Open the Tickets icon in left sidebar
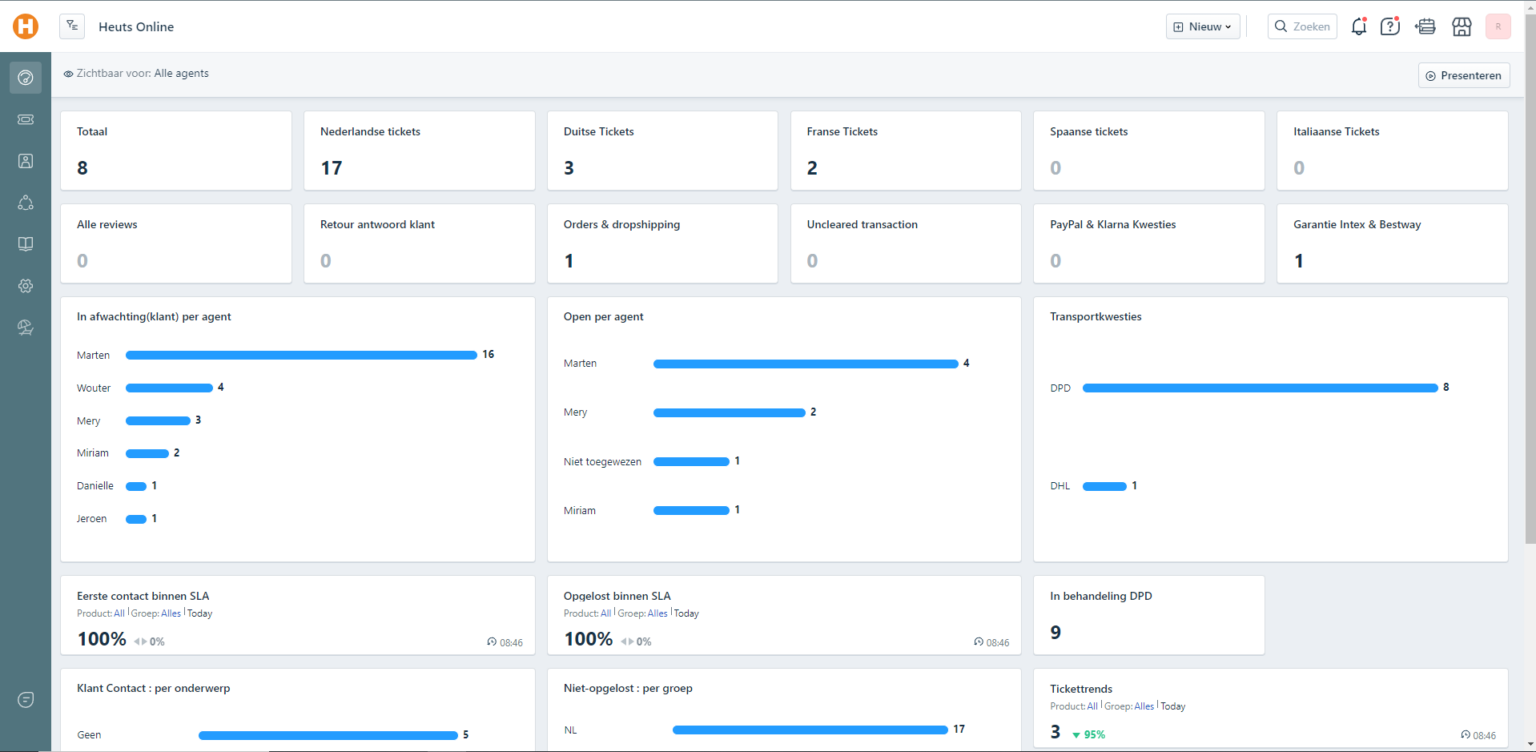This screenshot has height=752, width=1536. tap(26, 119)
